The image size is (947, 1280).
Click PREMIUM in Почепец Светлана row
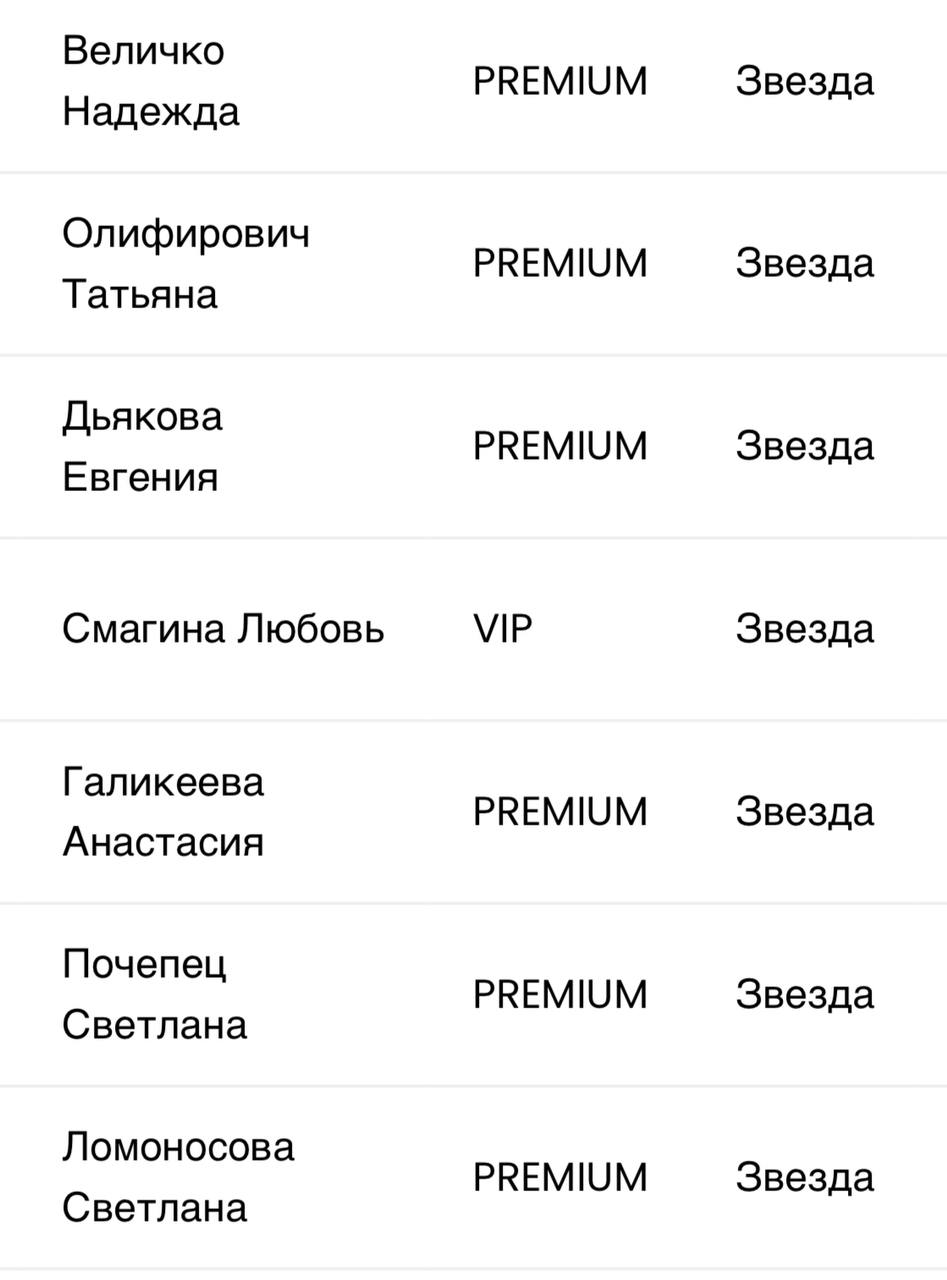[560, 994]
